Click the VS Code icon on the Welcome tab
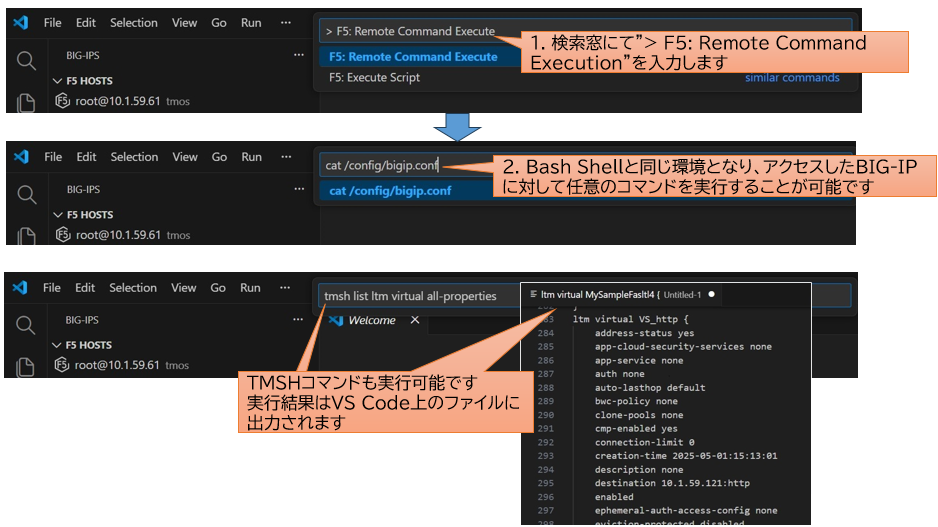 [336, 321]
